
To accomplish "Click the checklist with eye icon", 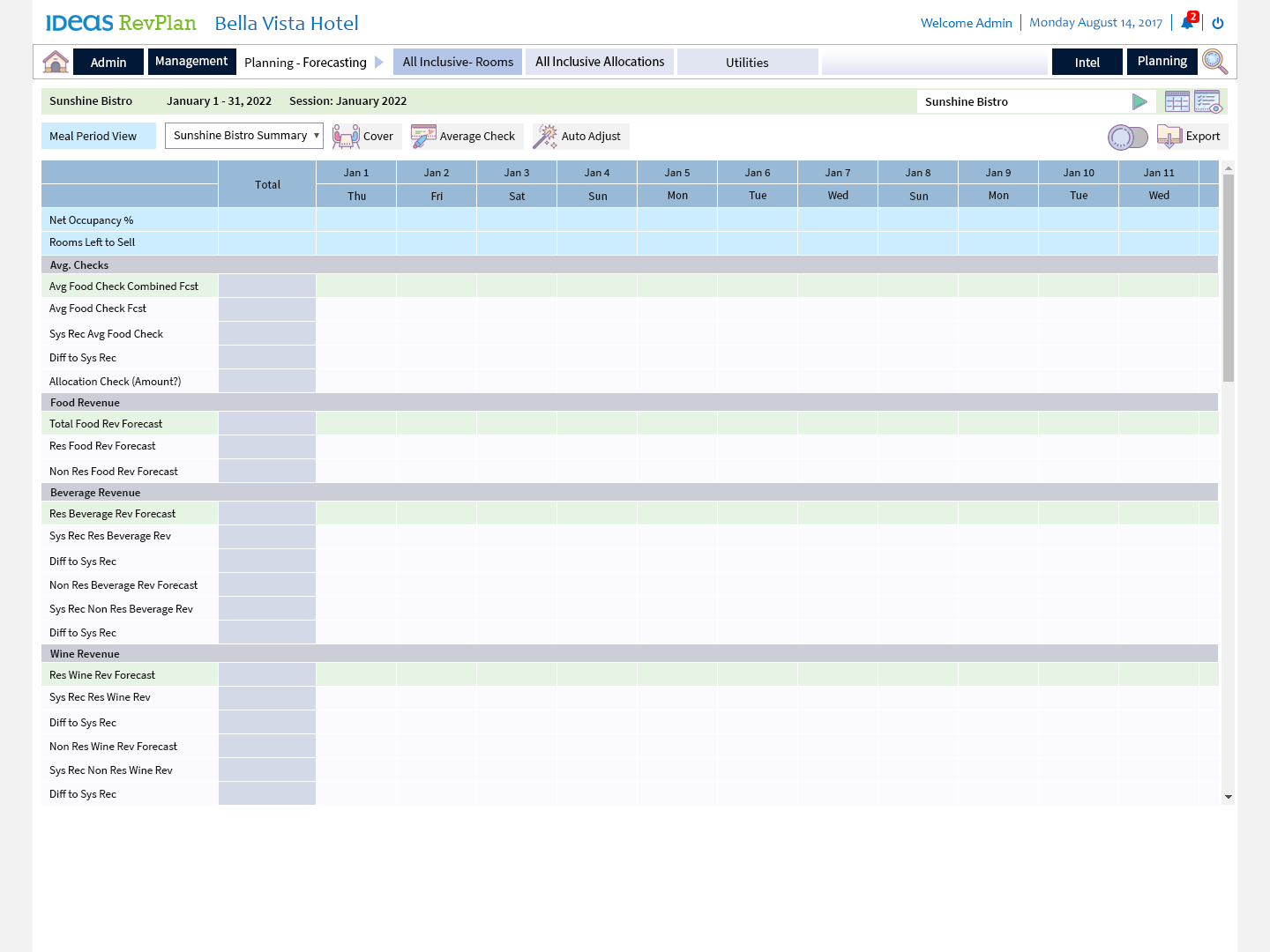I will (1208, 101).
